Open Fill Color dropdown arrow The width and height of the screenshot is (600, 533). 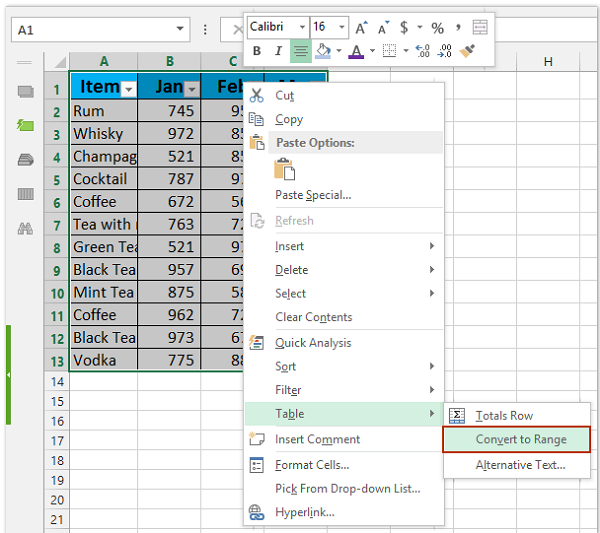339,51
